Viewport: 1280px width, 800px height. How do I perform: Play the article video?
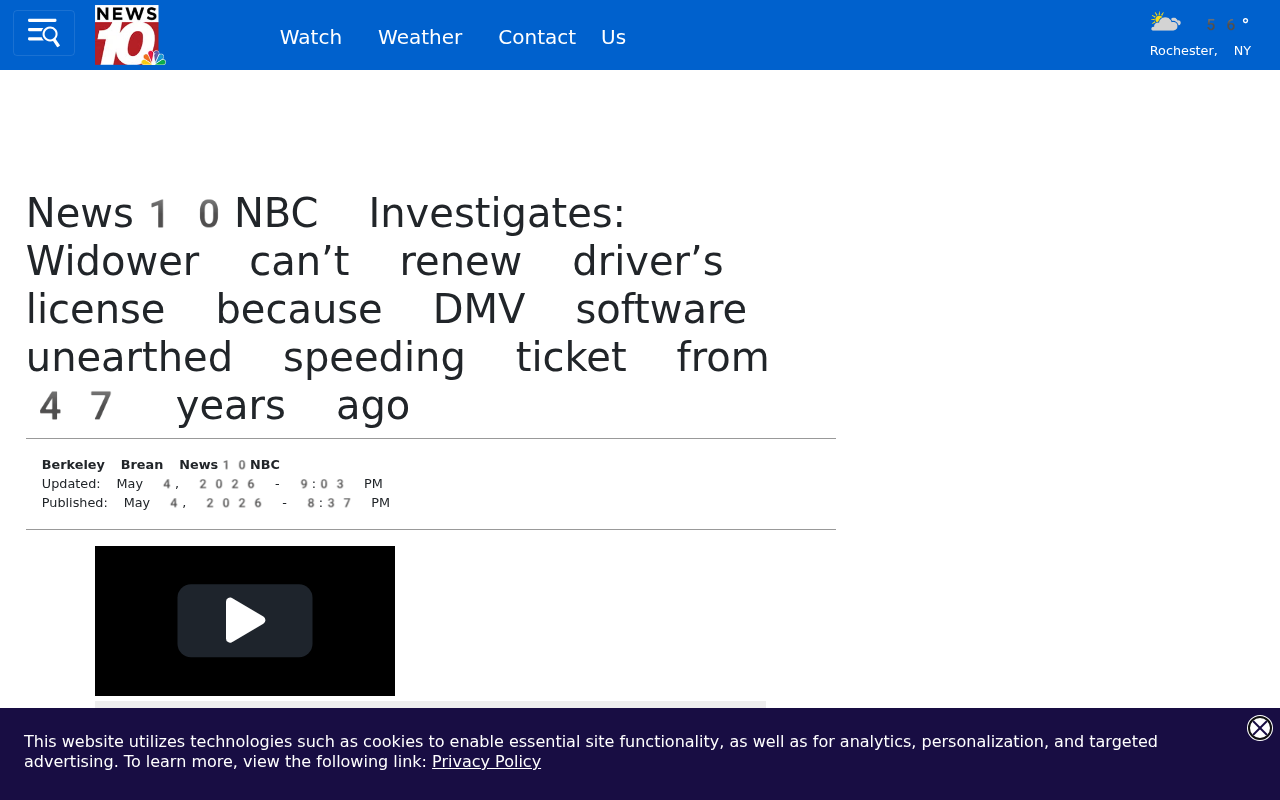pyautogui.click(x=245, y=621)
